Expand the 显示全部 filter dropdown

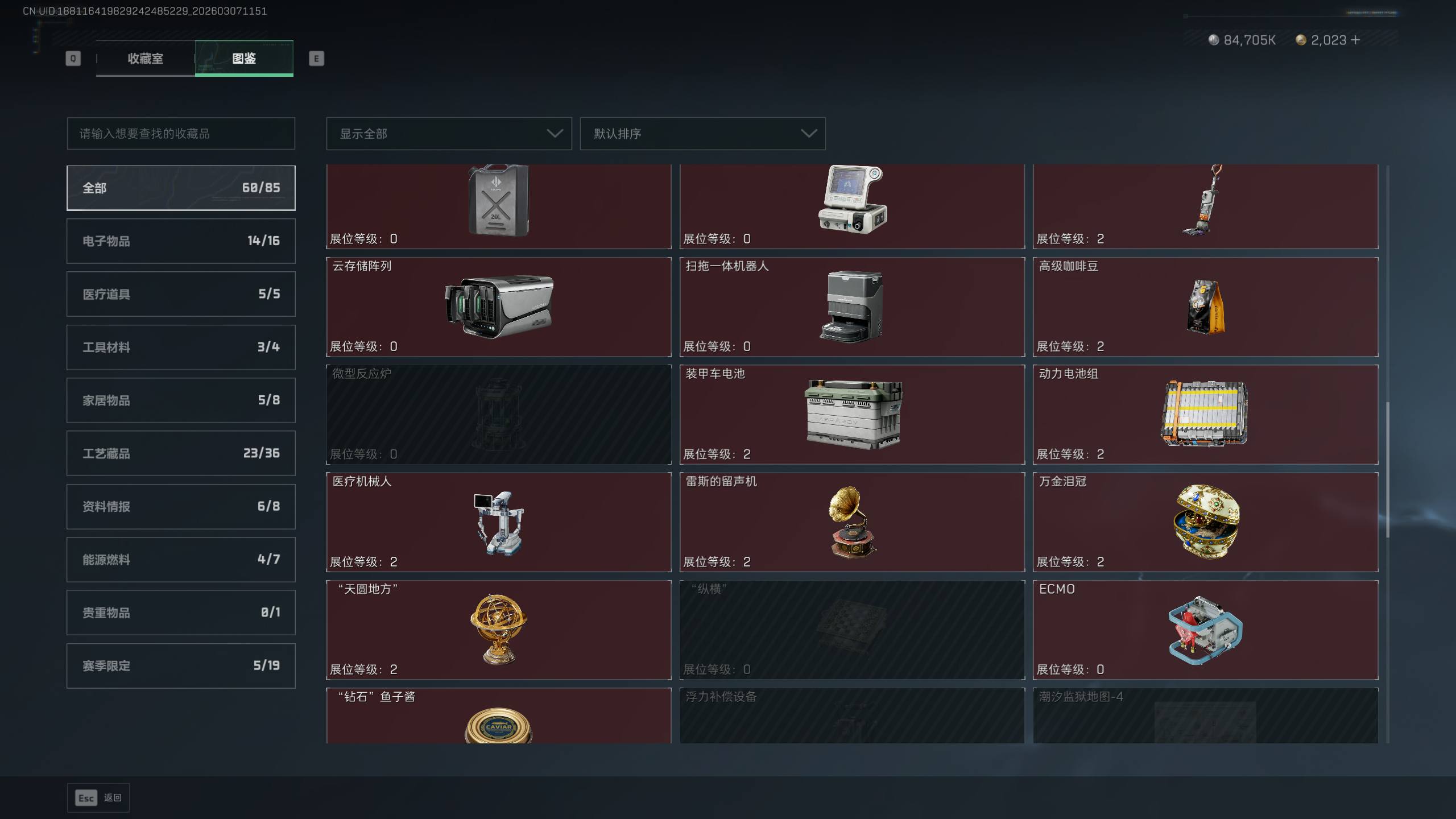coord(449,134)
